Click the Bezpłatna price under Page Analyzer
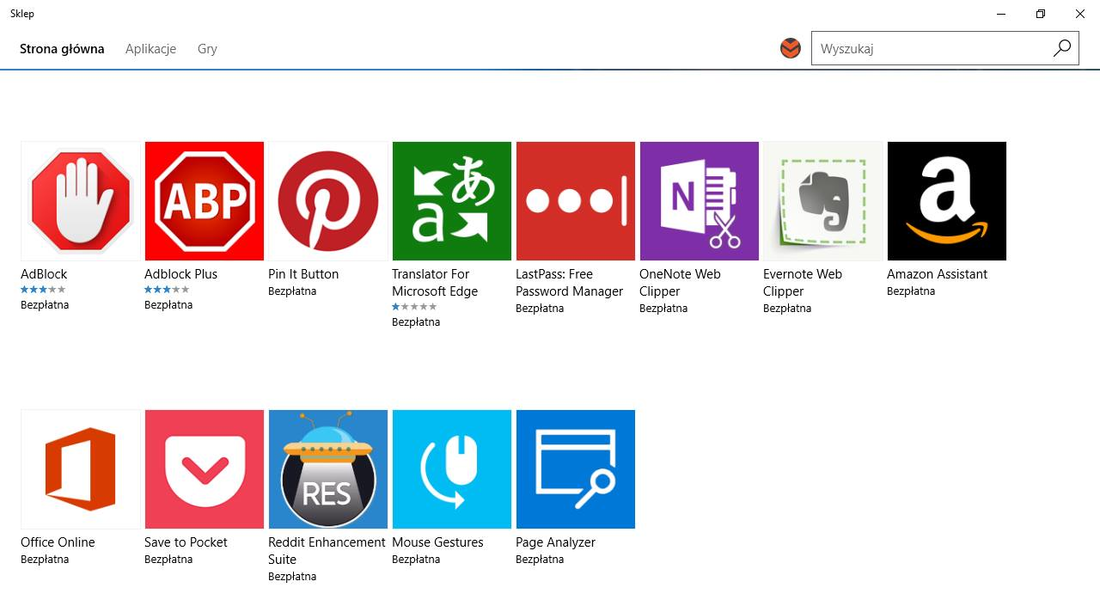This screenshot has height=606, width=1100. [x=539, y=559]
